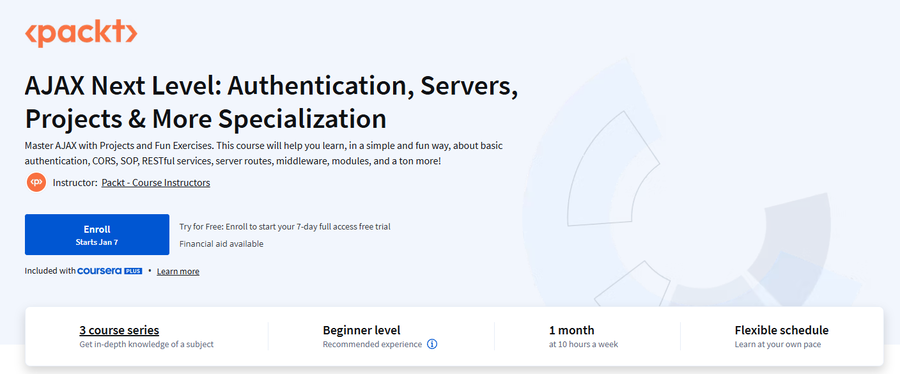Click the Coursera Plus logo
The height and width of the screenshot is (374, 900).
tap(110, 271)
